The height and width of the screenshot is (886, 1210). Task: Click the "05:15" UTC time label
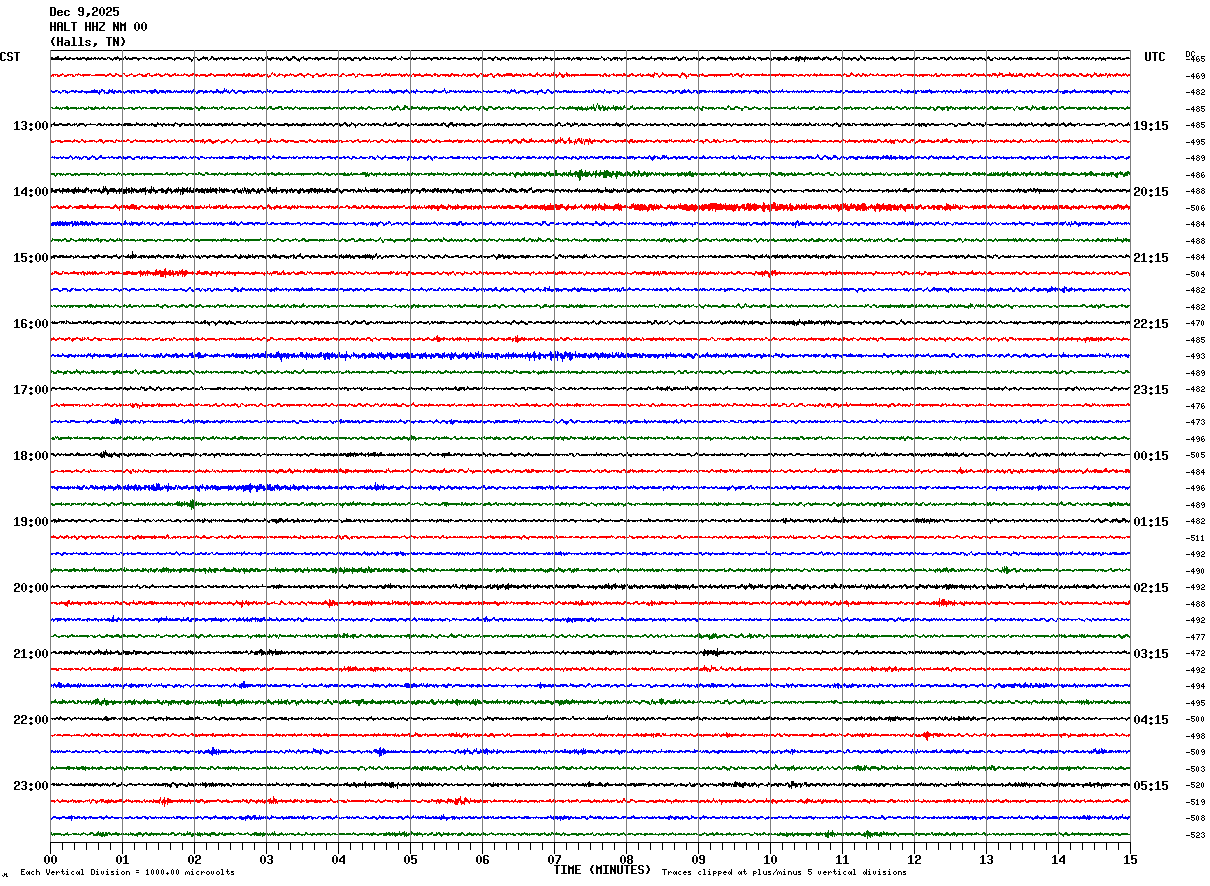1151,786
